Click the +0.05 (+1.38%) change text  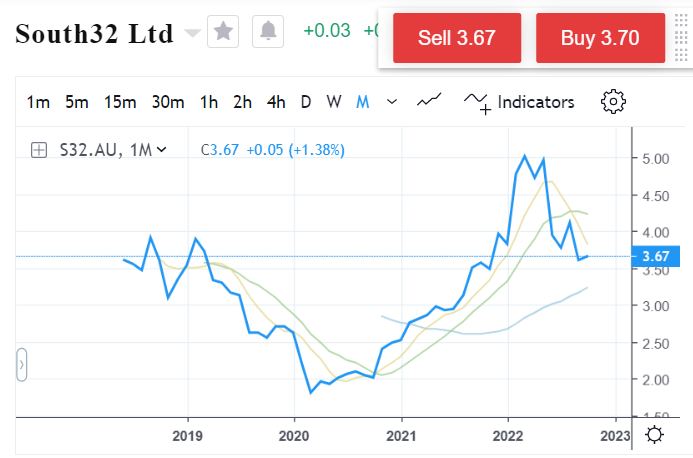295,150
